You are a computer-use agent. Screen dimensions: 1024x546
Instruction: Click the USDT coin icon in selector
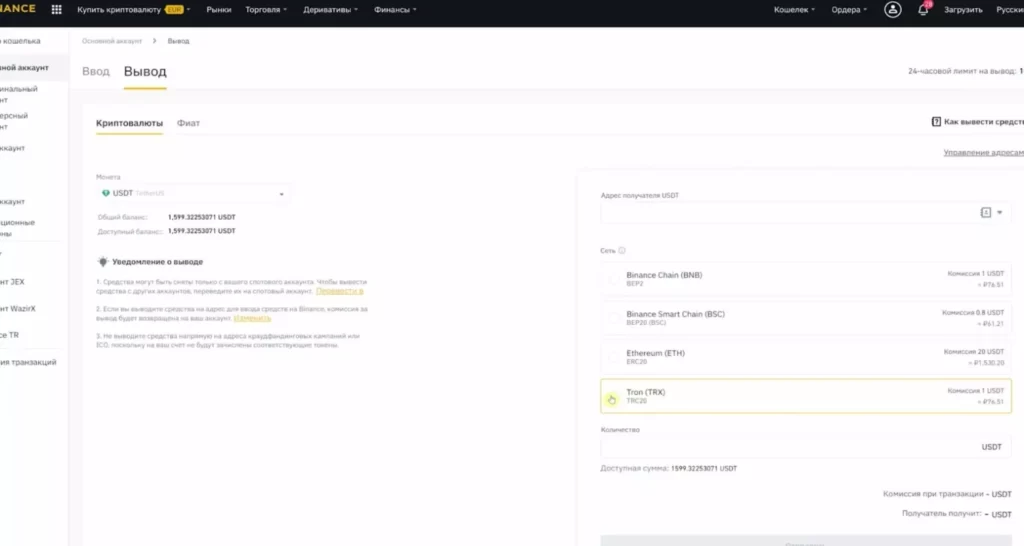(x=106, y=193)
